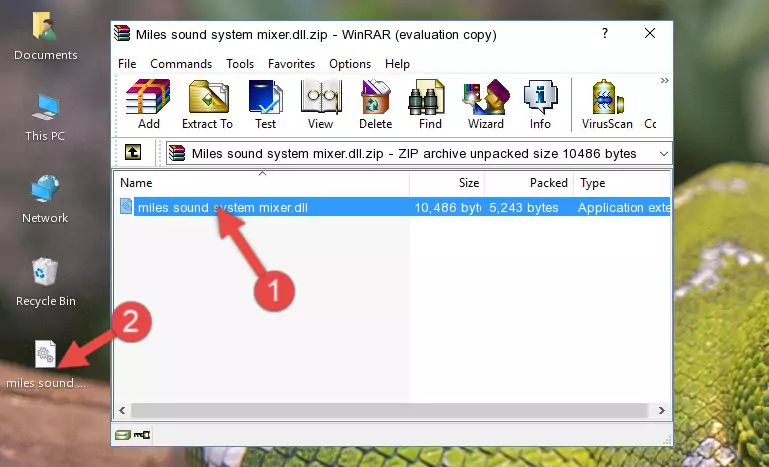The height and width of the screenshot is (467, 769).
Task: Select the Recycle Bin desktop icon
Action: point(45,283)
